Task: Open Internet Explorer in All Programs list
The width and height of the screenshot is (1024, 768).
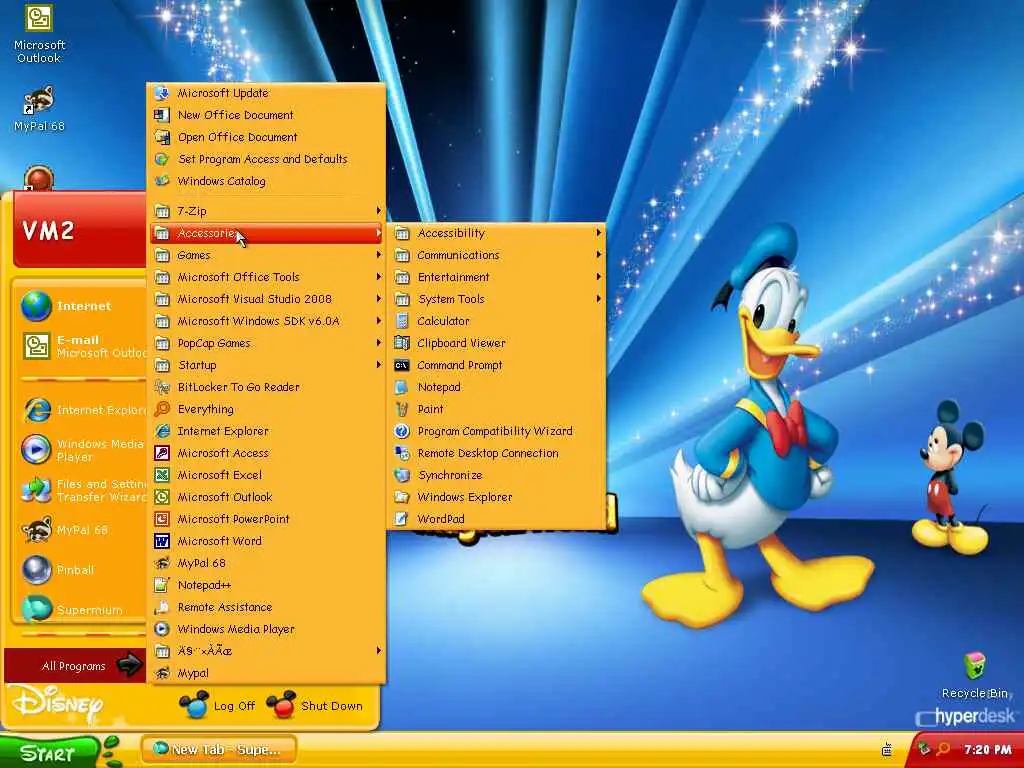Action: tap(266, 431)
